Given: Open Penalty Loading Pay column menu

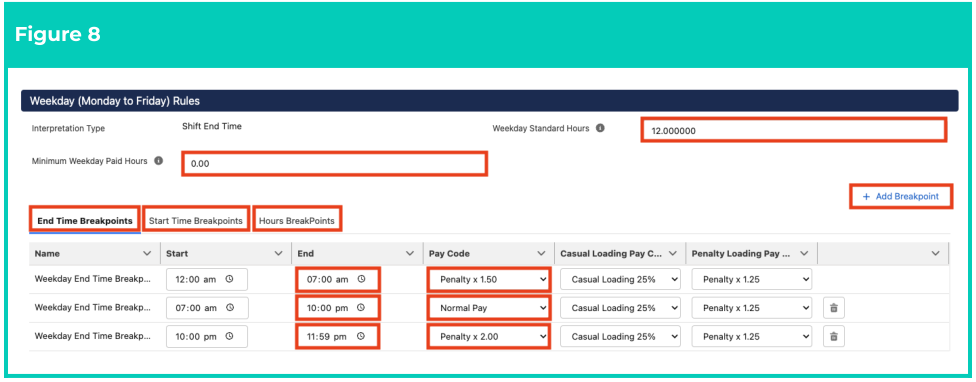Looking at the screenshot, I should click(x=804, y=253).
